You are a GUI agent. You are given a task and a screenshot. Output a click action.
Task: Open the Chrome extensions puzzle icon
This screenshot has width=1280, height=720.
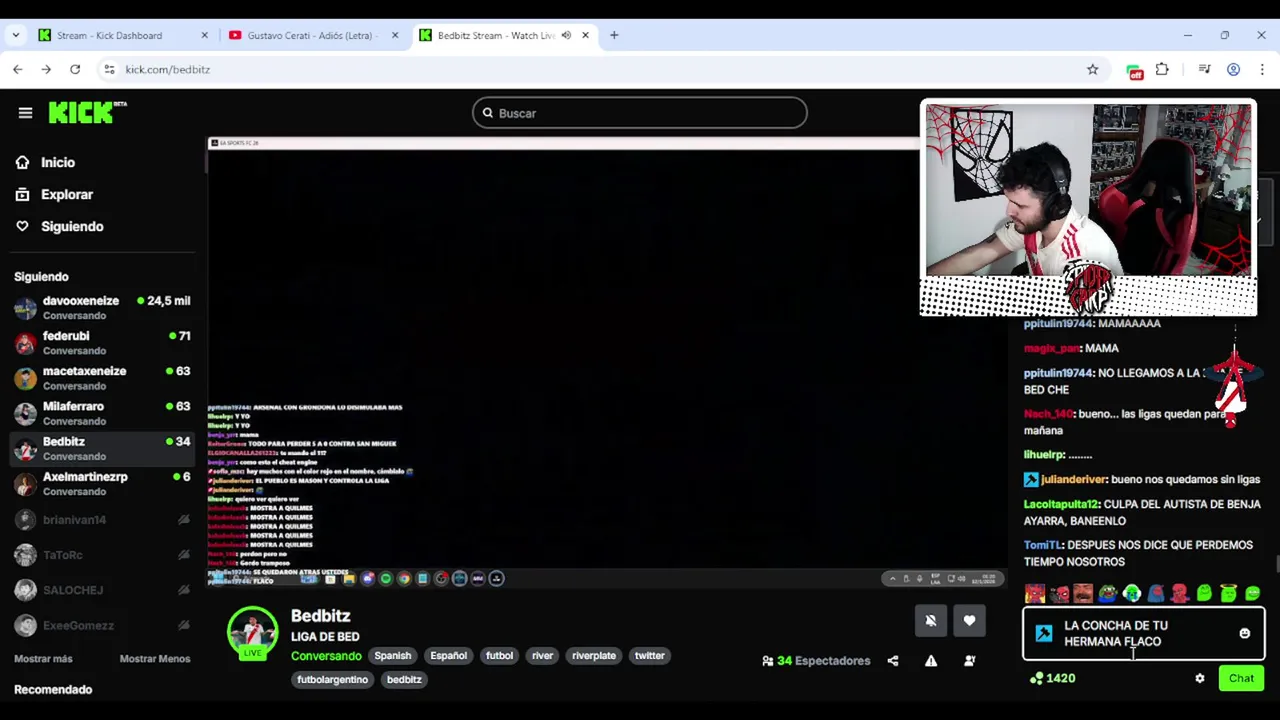[1162, 69]
